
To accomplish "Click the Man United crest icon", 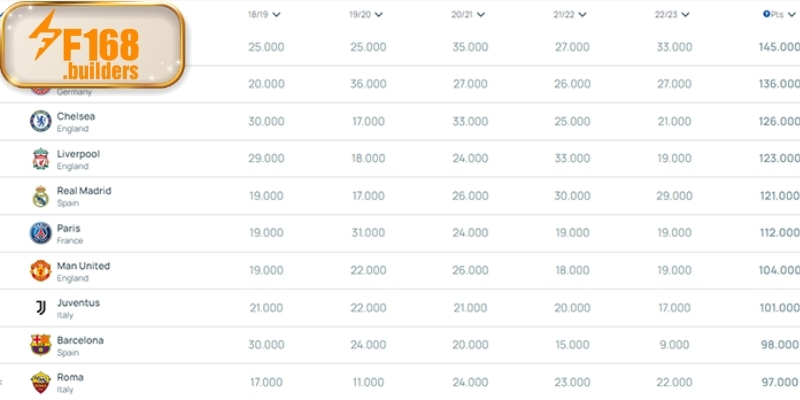I will (40, 270).
